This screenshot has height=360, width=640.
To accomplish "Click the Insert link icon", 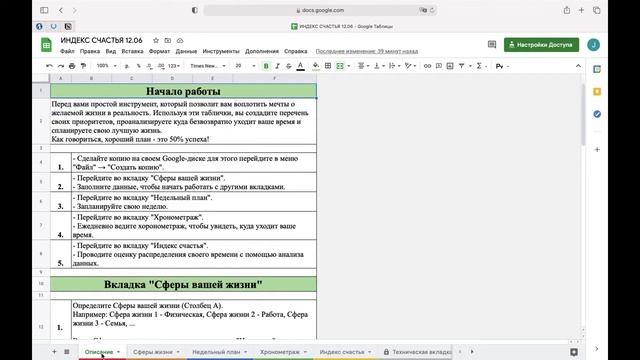I will [x=427, y=66].
